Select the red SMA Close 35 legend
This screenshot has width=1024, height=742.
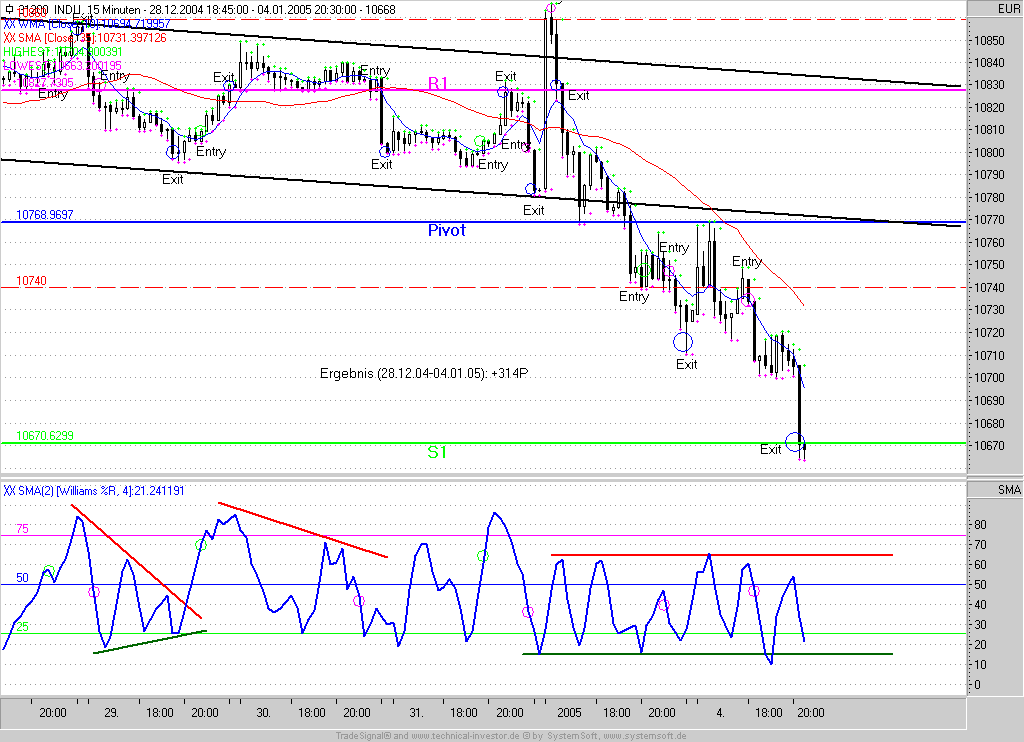click(85, 37)
